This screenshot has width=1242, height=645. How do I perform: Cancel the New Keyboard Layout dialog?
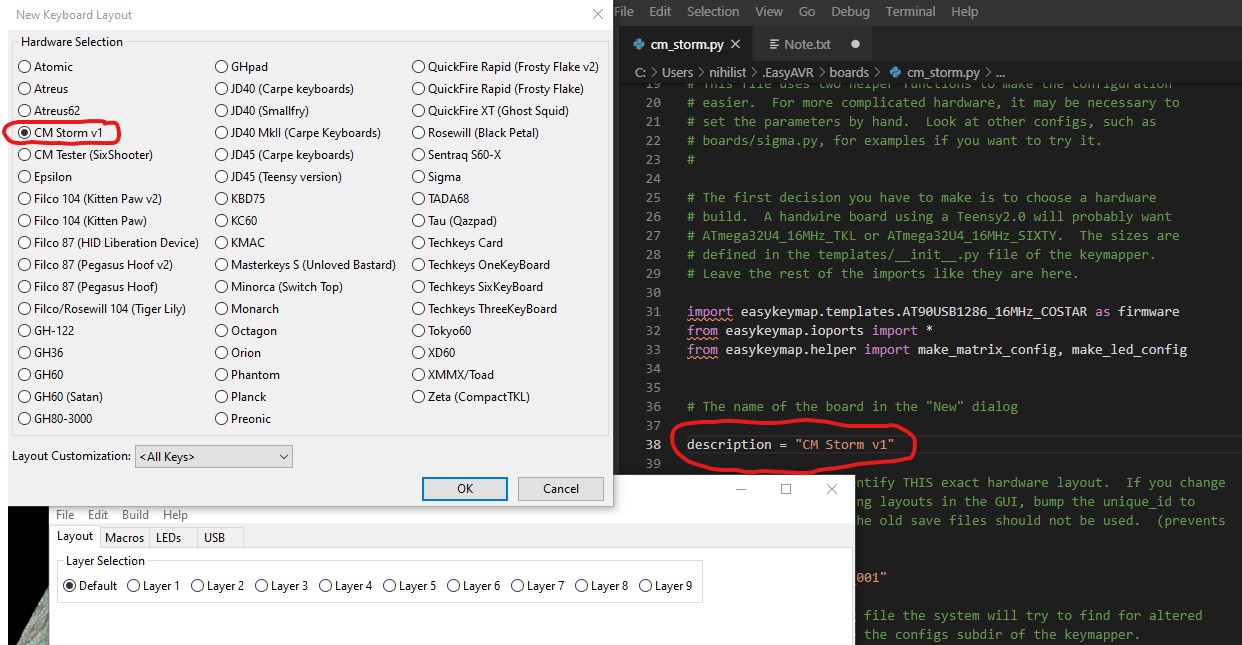click(561, 489)
